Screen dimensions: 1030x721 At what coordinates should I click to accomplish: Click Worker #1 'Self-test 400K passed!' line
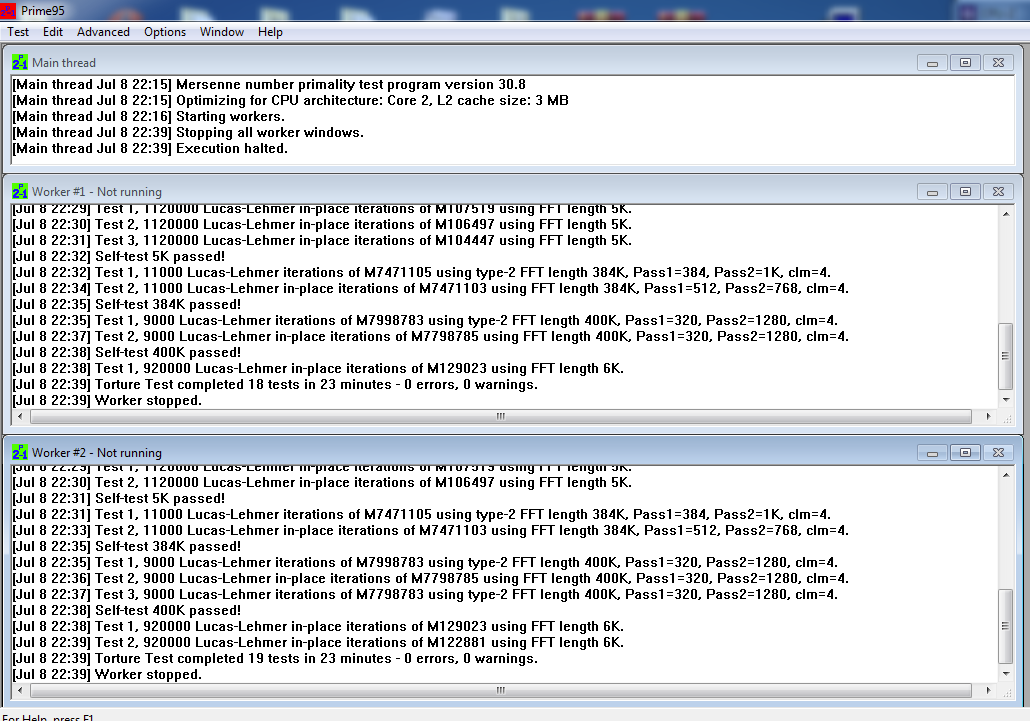tap(127, 353)
